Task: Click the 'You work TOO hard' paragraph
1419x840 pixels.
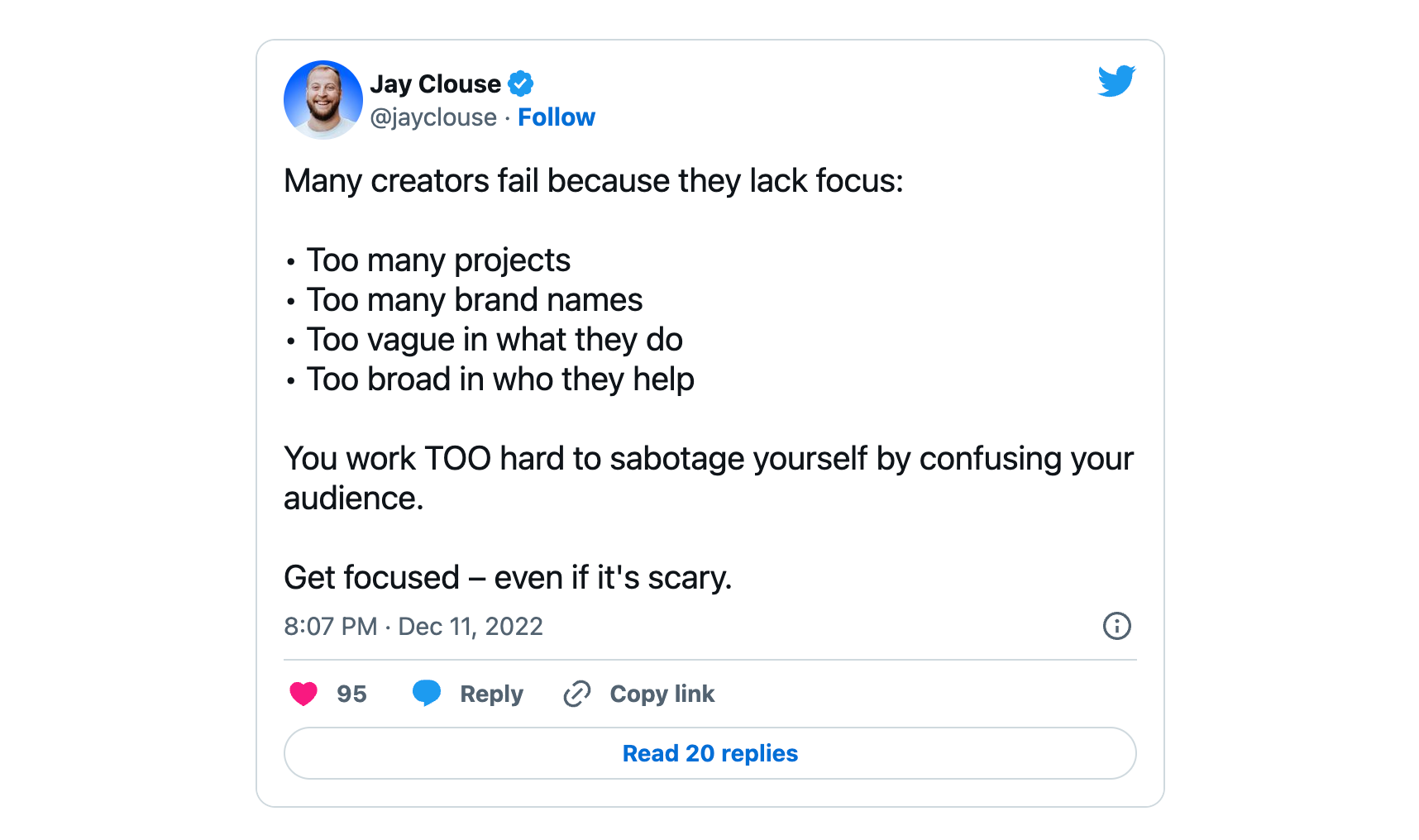Action: [709, 479]
